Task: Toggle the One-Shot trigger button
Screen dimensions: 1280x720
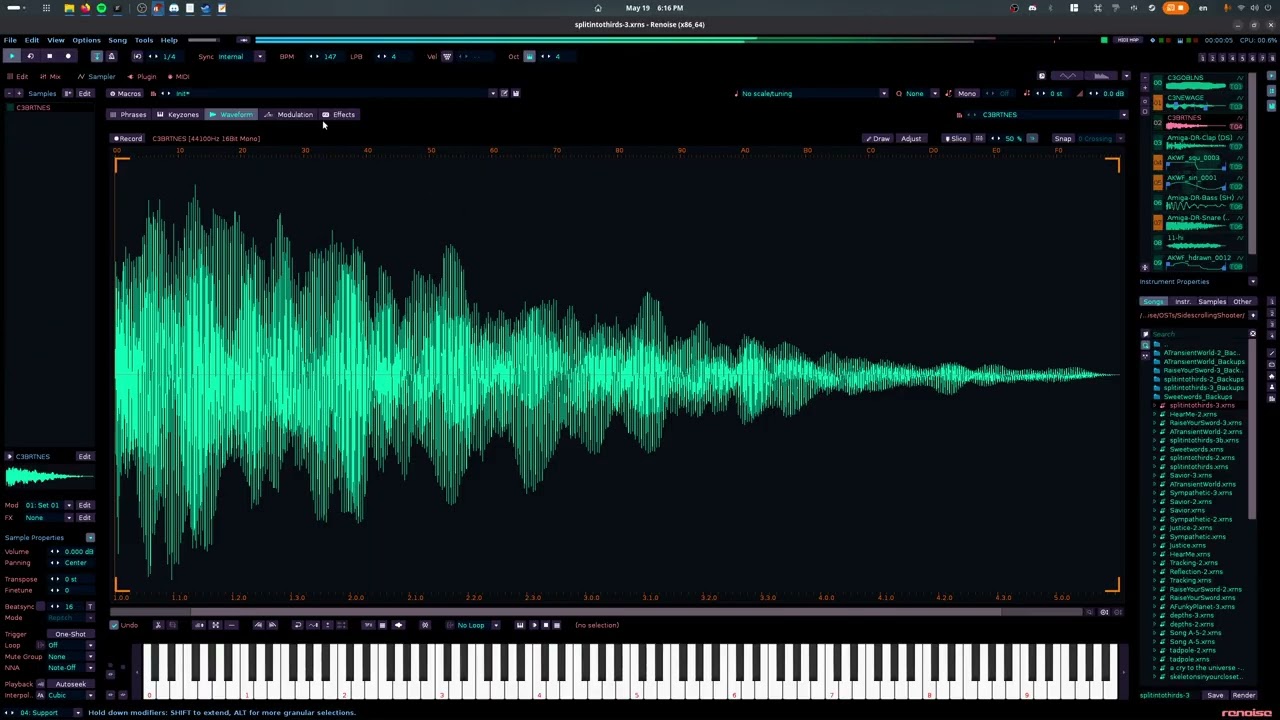Action: [70, 634]
